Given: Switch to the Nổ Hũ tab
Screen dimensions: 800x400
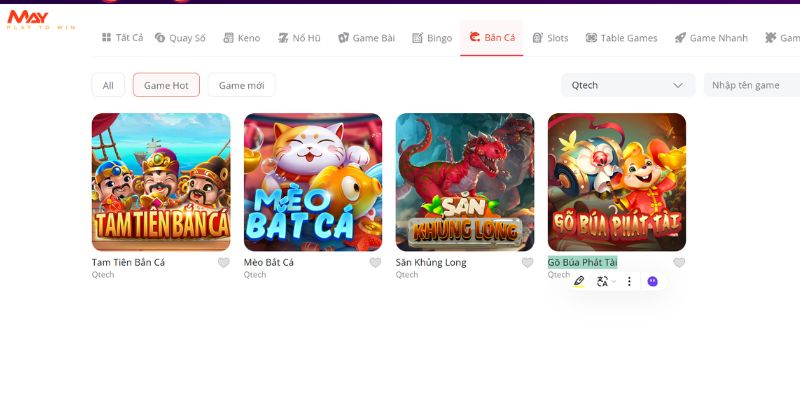Looking at the screenshot, I should point(299,38).
